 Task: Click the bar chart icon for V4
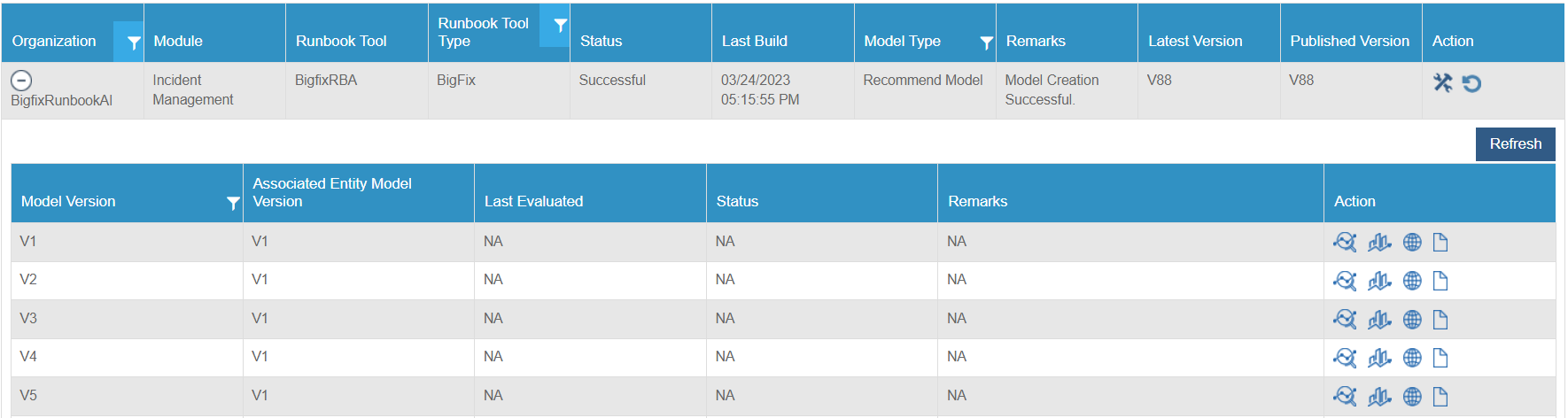click(x=1379, y=358)
